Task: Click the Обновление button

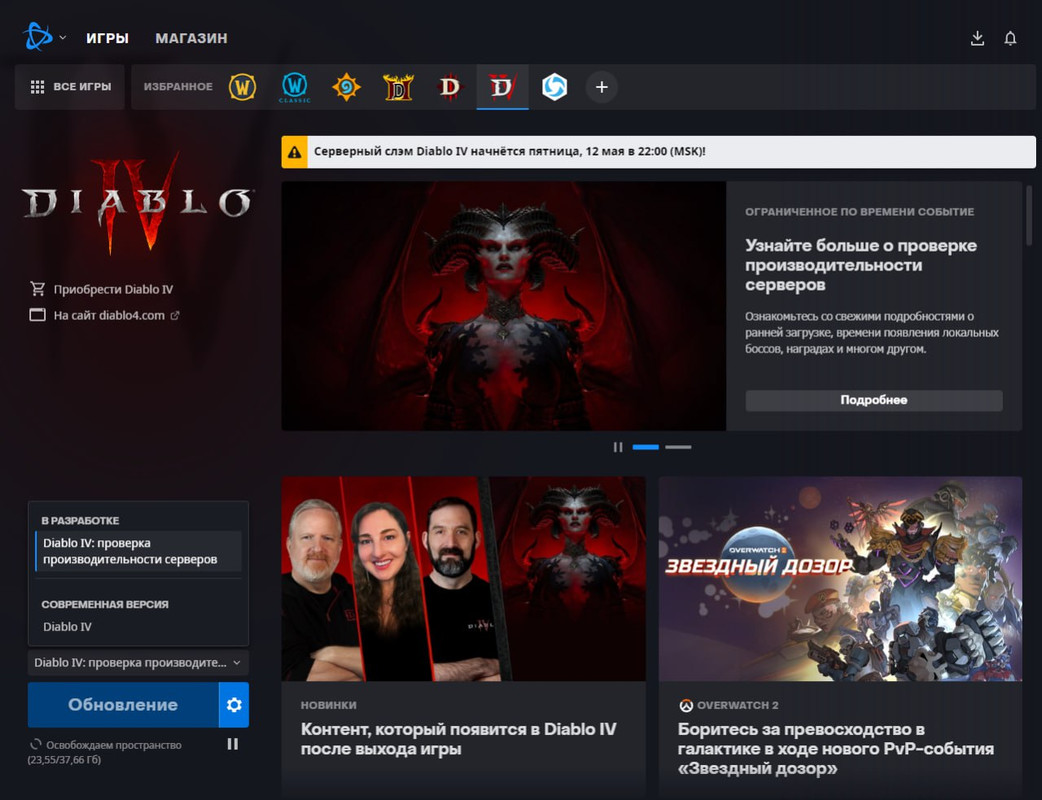Action: tap(123, 704)
